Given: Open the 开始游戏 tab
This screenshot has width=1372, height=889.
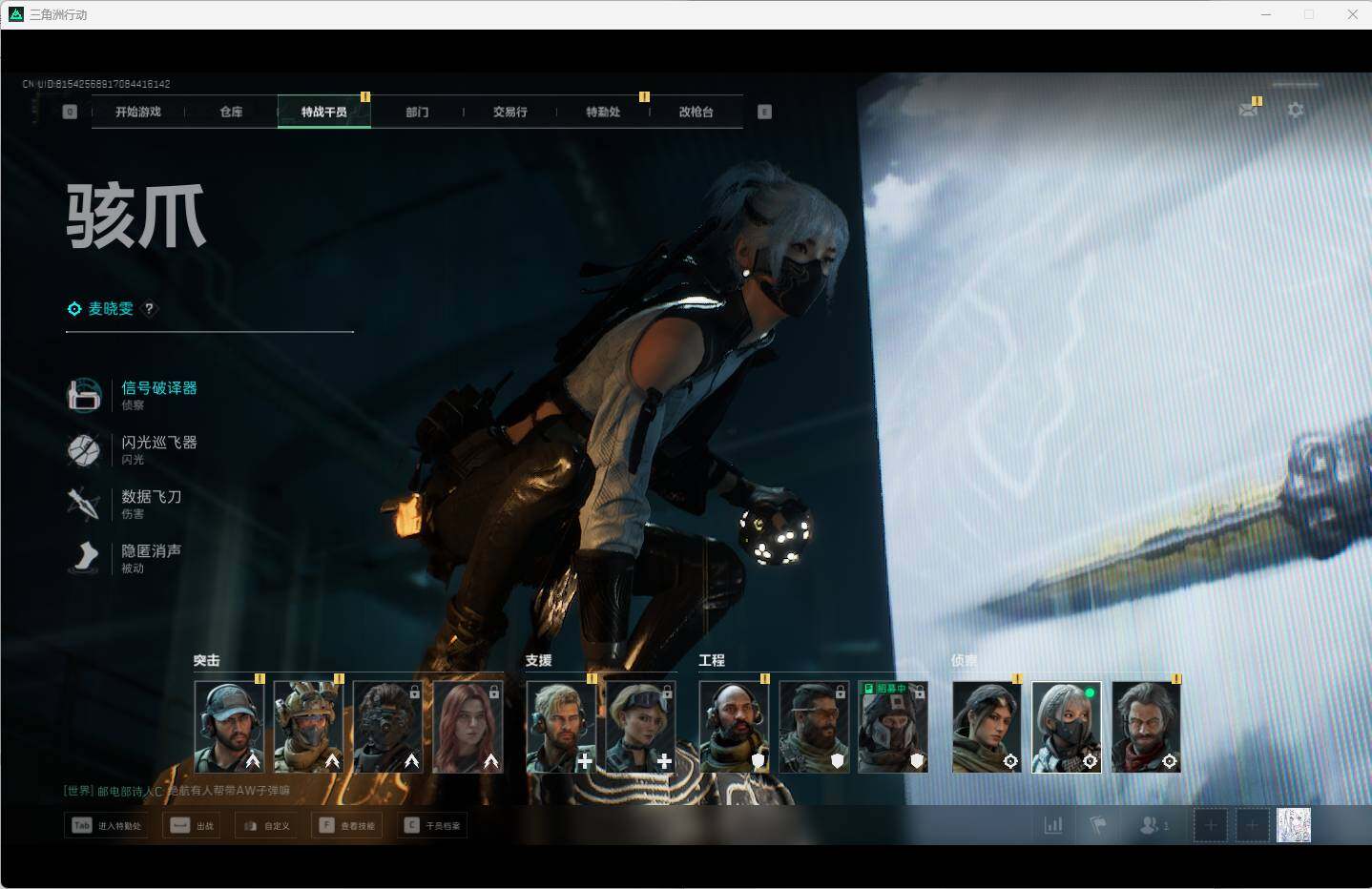Looking at the screenshot, I should click(138, 112).
